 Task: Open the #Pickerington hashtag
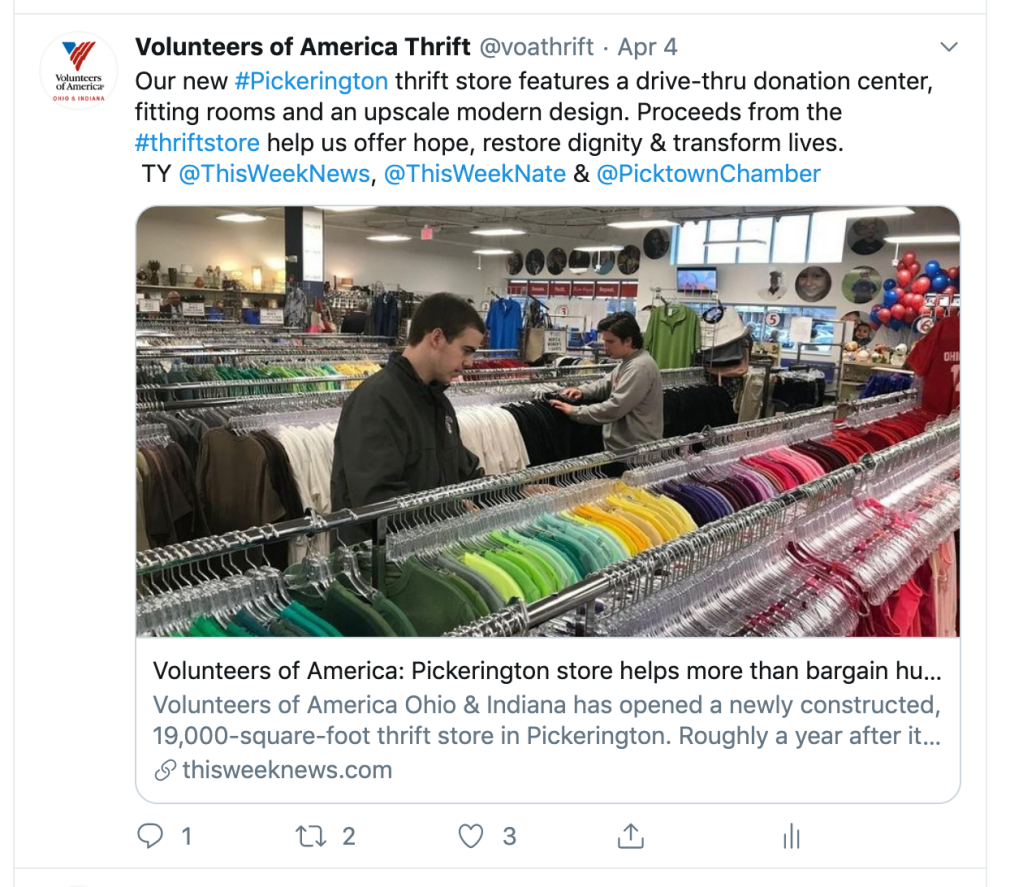(x=311, y=82)
